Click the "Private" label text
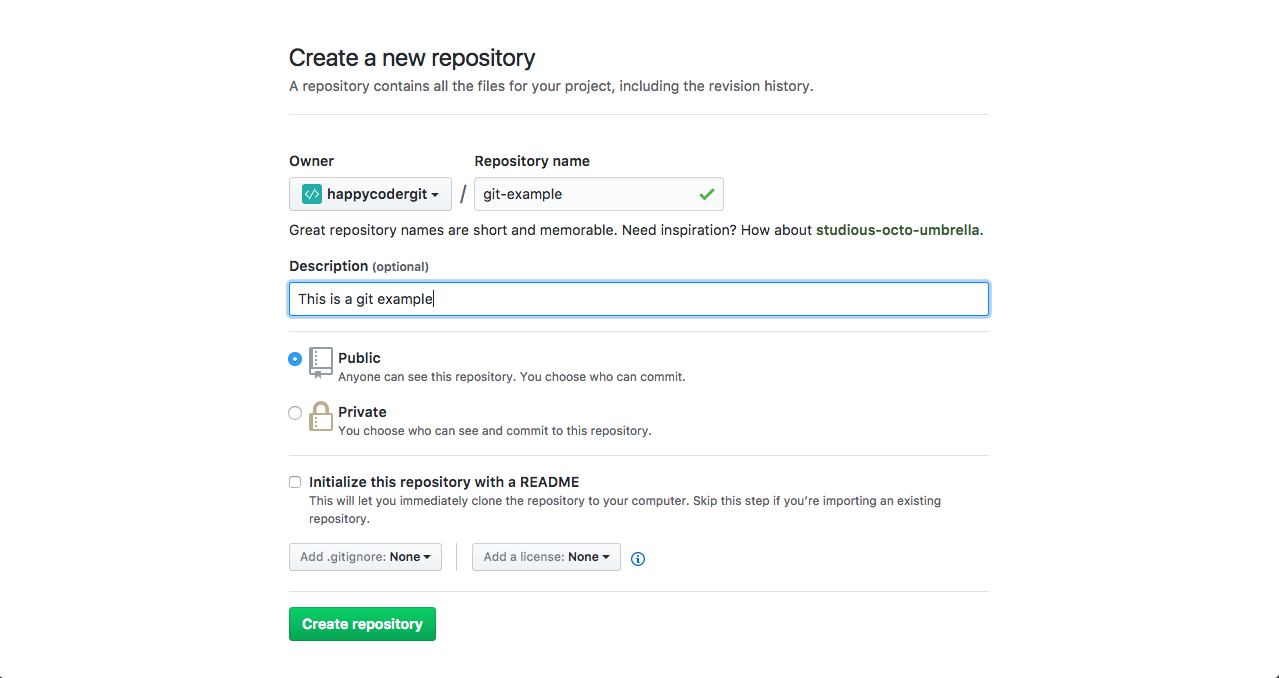This screenshot has width=1279, height=678. (x=362, y=411)
